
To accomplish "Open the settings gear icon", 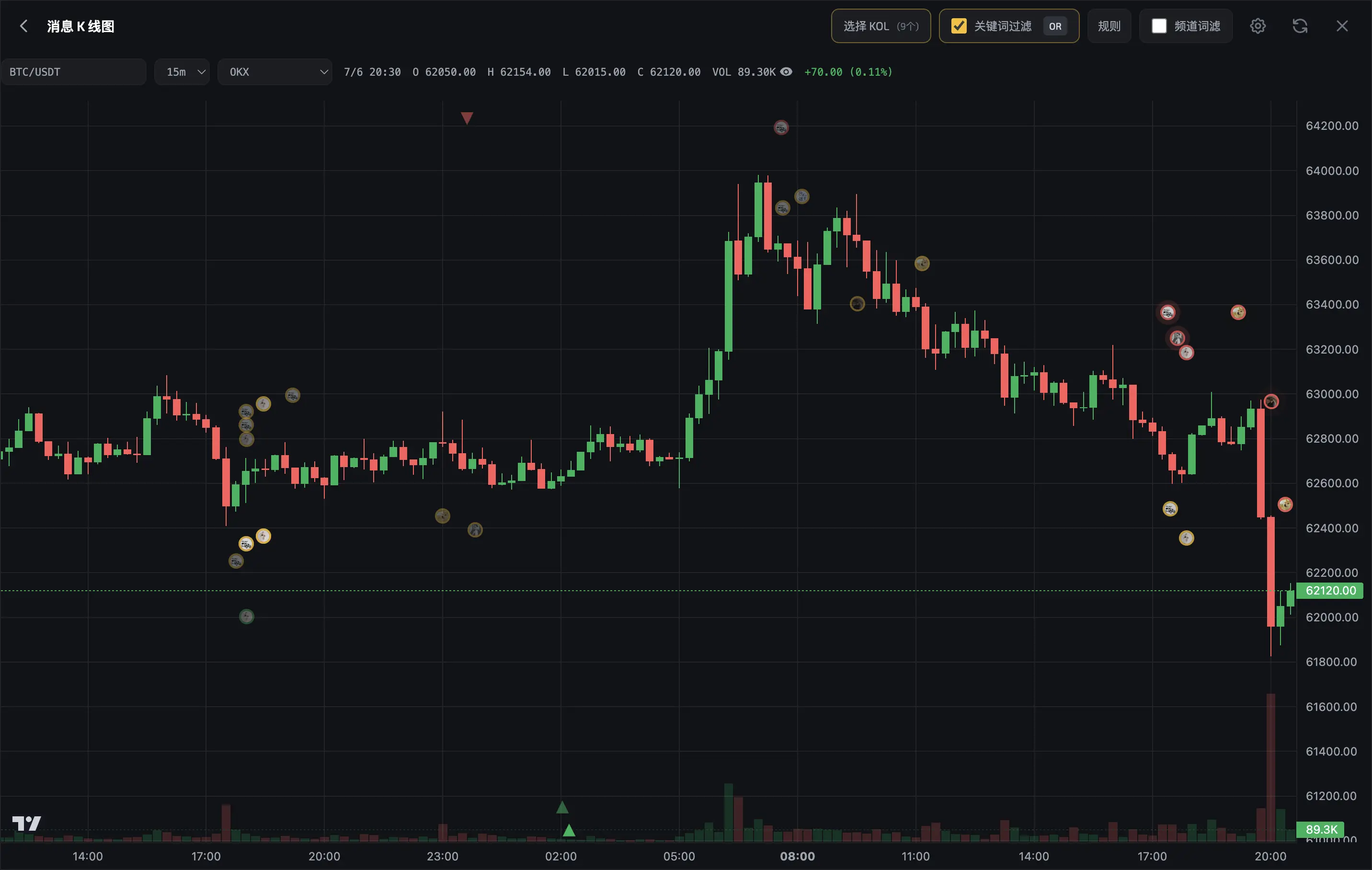I will click(1258, 26).
